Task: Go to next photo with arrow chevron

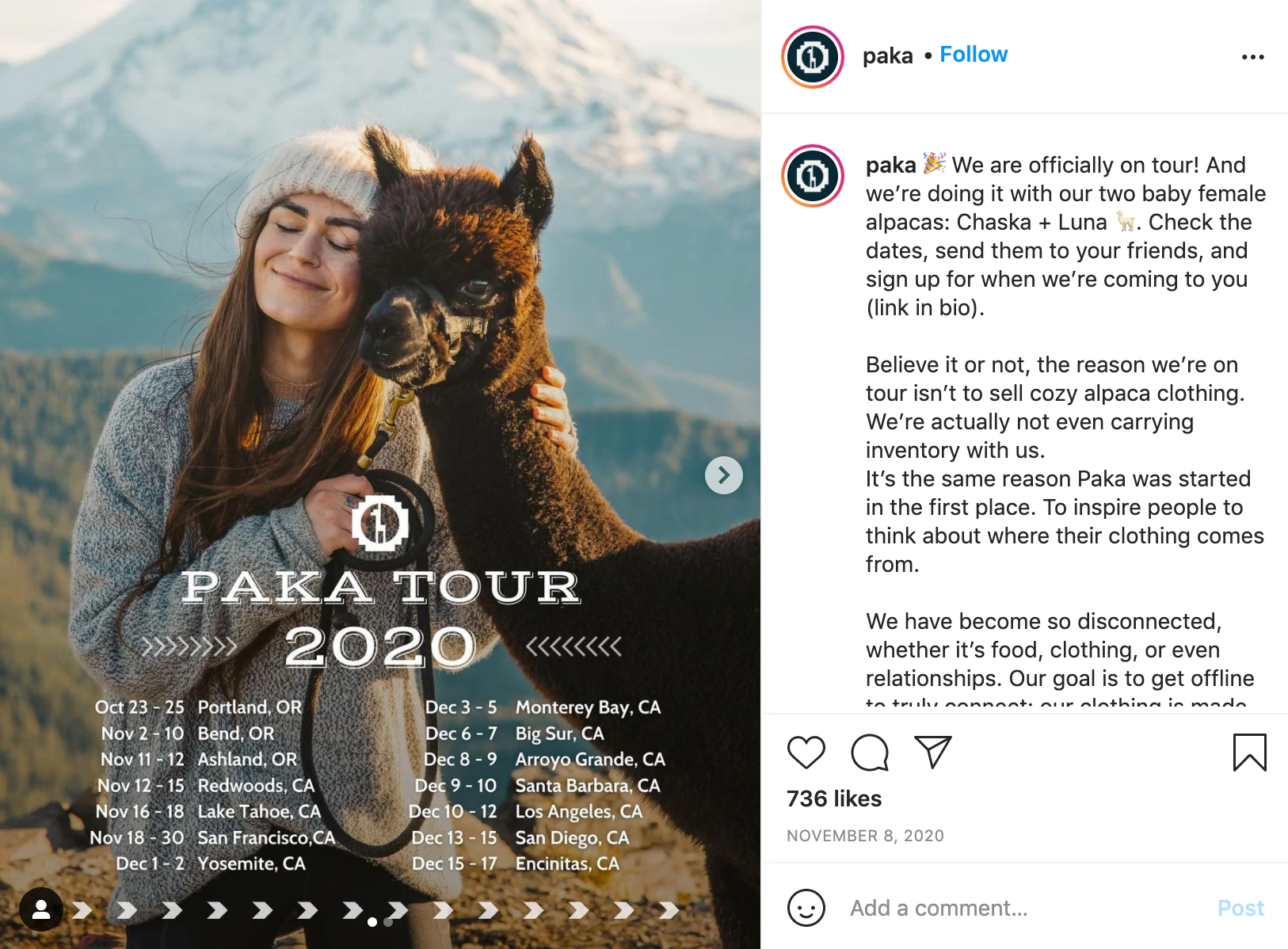Action: (x=724, y=475)
